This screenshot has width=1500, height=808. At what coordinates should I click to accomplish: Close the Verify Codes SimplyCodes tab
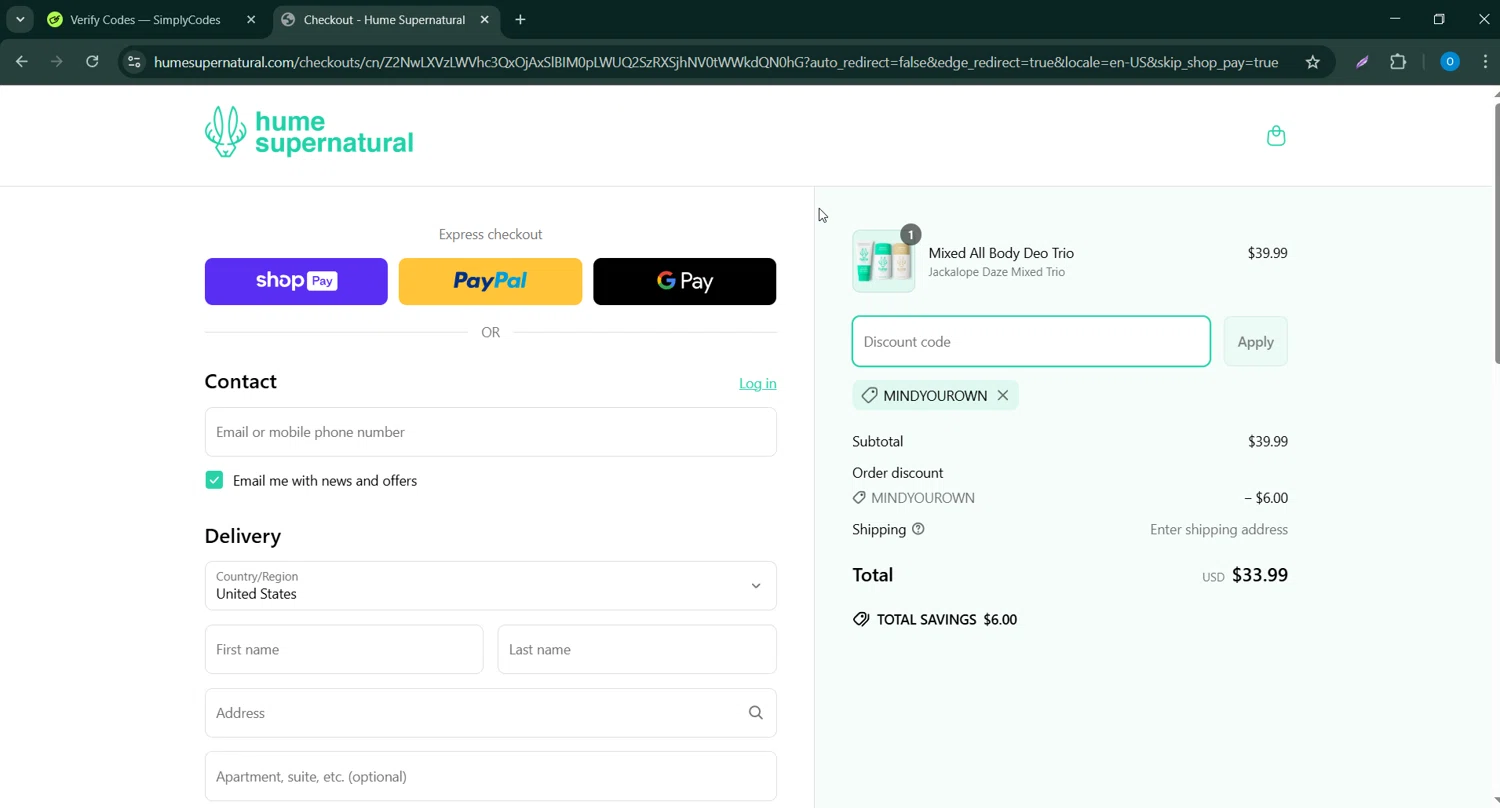coord(251,20)
